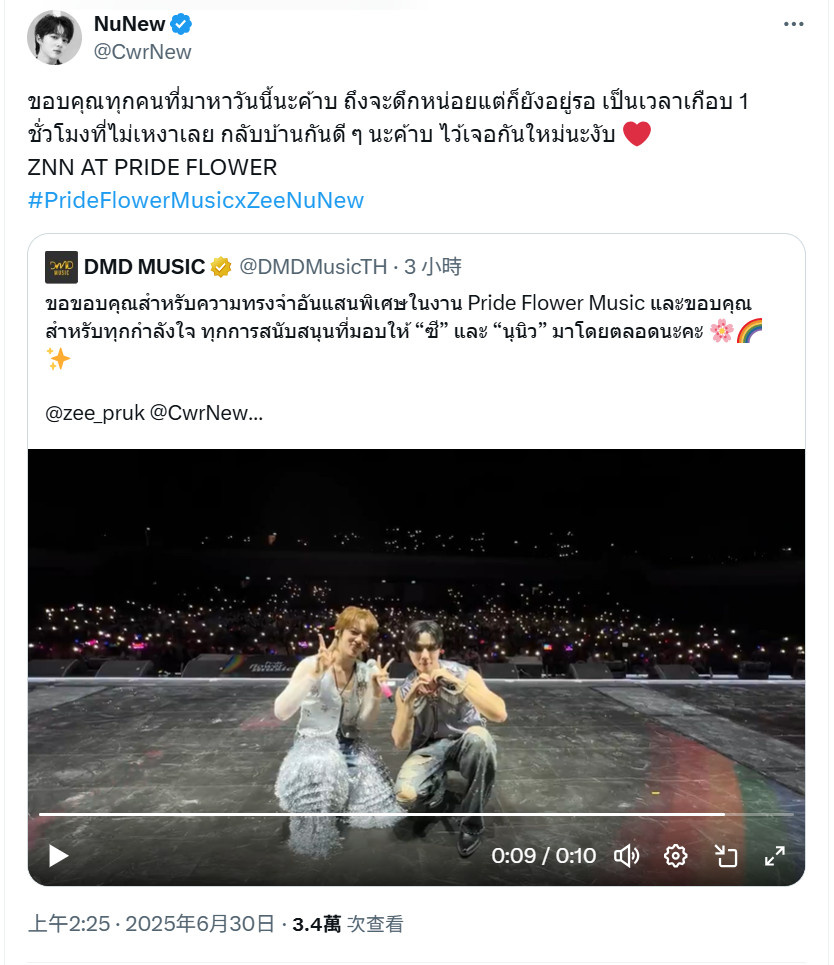This screenshot has width=834, height=965.
Task: Mute the video with the speaker icon
Action: pos(627,855)
